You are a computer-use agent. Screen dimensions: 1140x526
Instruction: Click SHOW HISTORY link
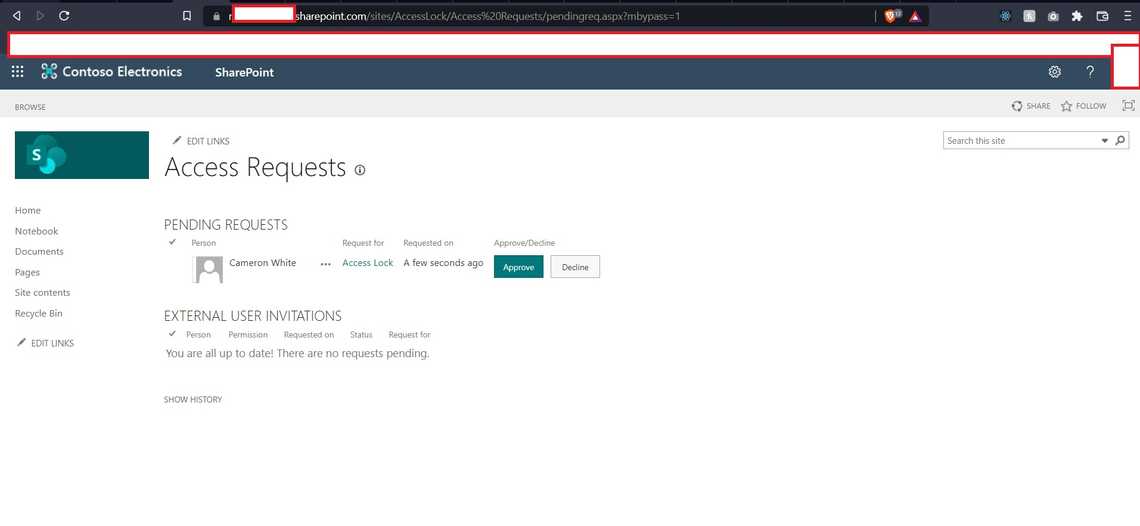(193, 399)
